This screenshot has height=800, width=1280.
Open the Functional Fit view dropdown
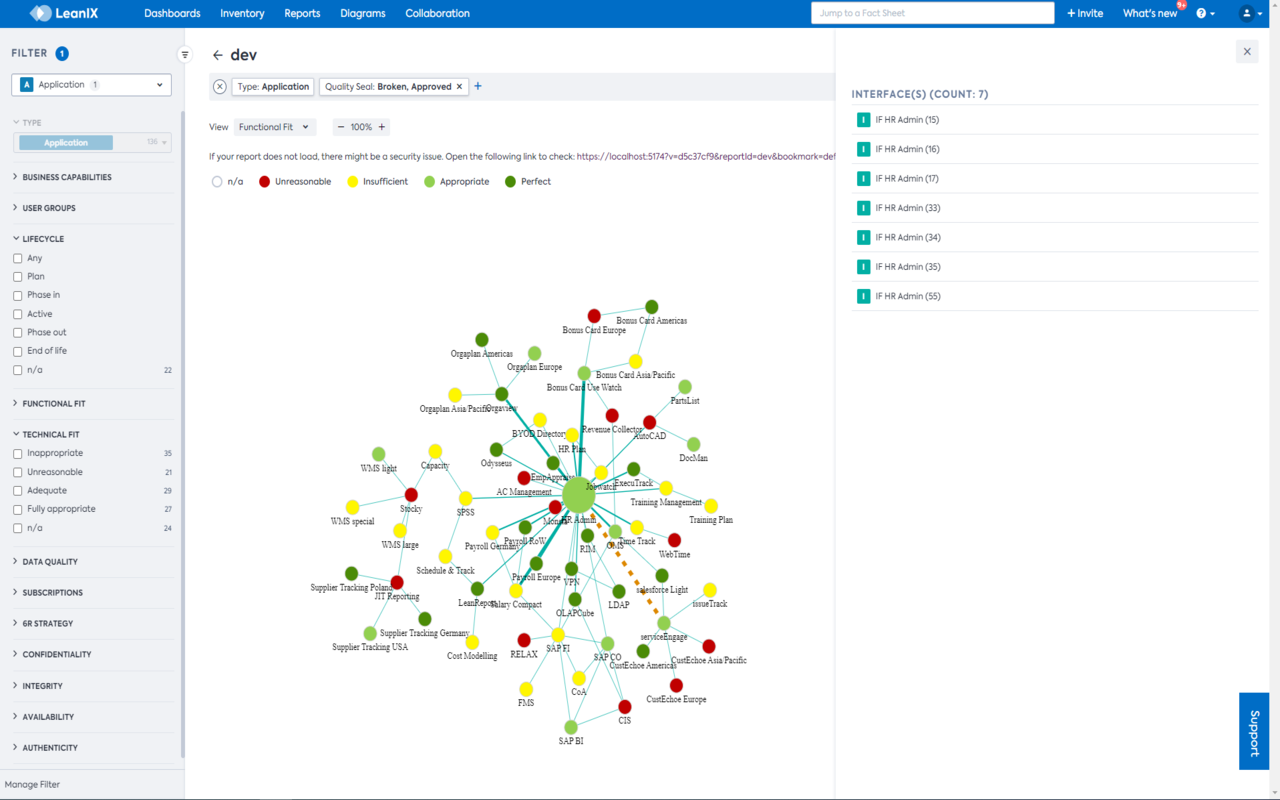(275, 127)
